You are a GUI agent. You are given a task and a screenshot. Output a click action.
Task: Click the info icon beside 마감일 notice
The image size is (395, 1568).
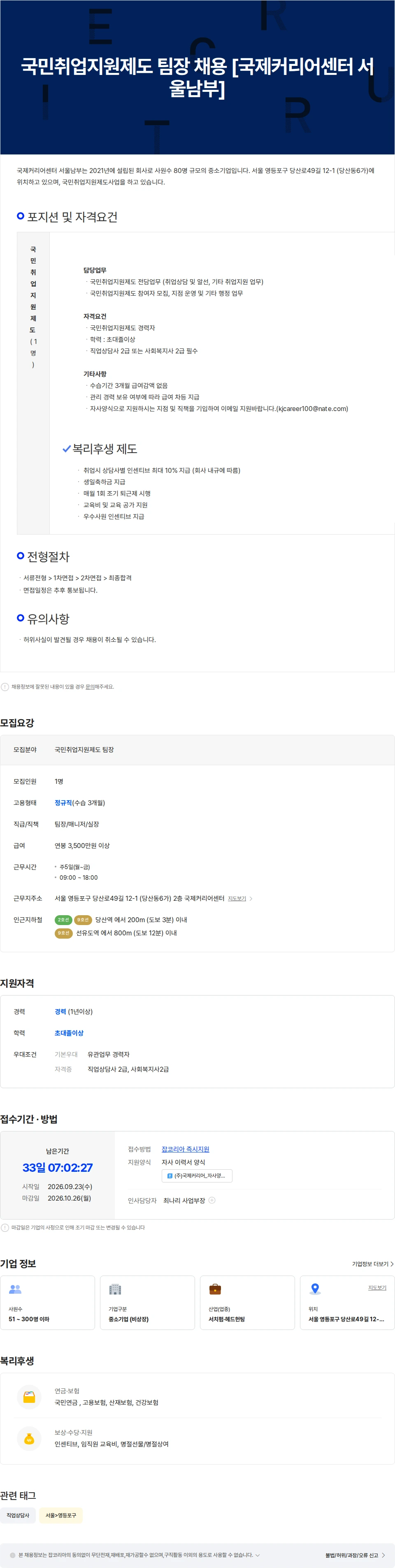pos(5,1227)
